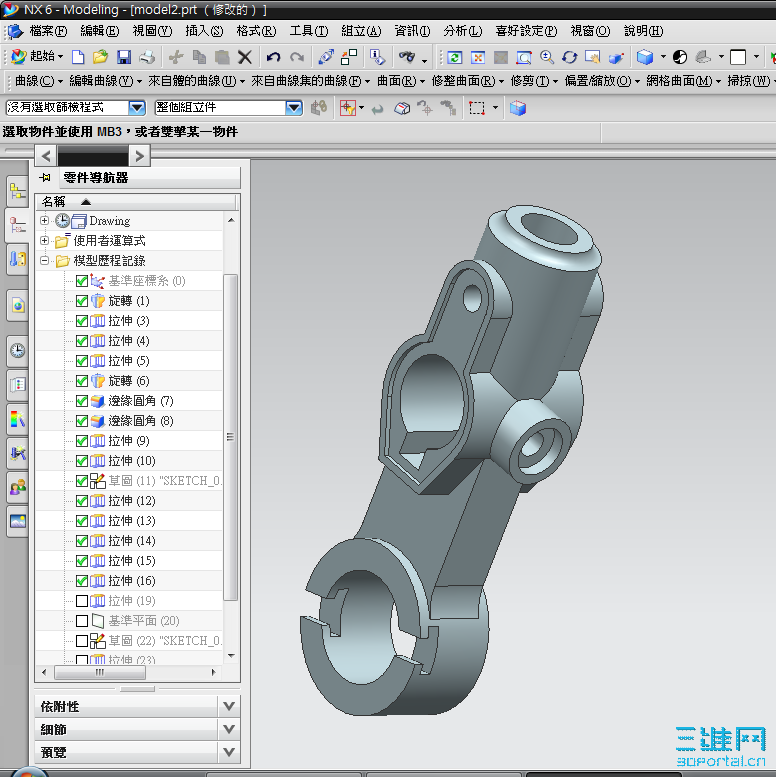Open the 檔案(F) menu

tap(48, 31)
